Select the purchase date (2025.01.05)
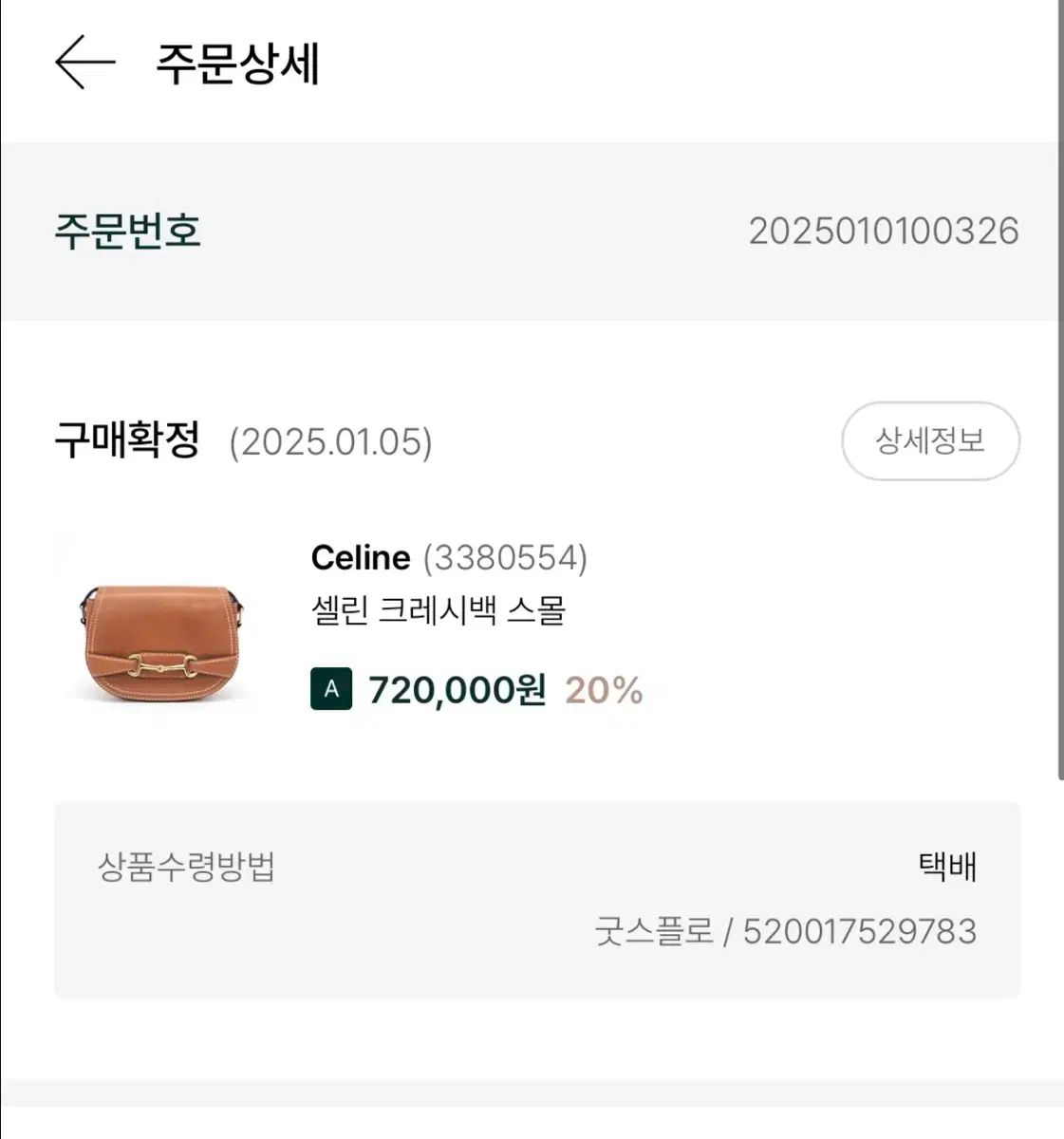 (330, 442)
